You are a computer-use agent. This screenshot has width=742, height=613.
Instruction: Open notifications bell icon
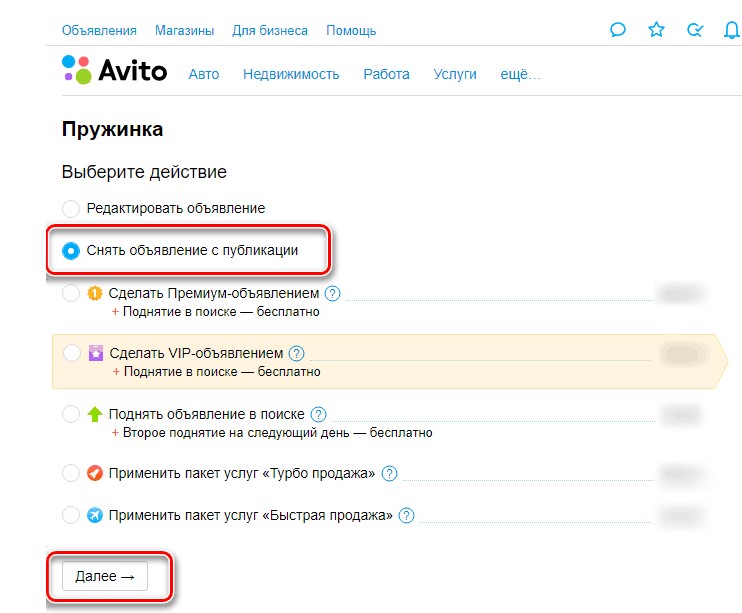(732, 30)
